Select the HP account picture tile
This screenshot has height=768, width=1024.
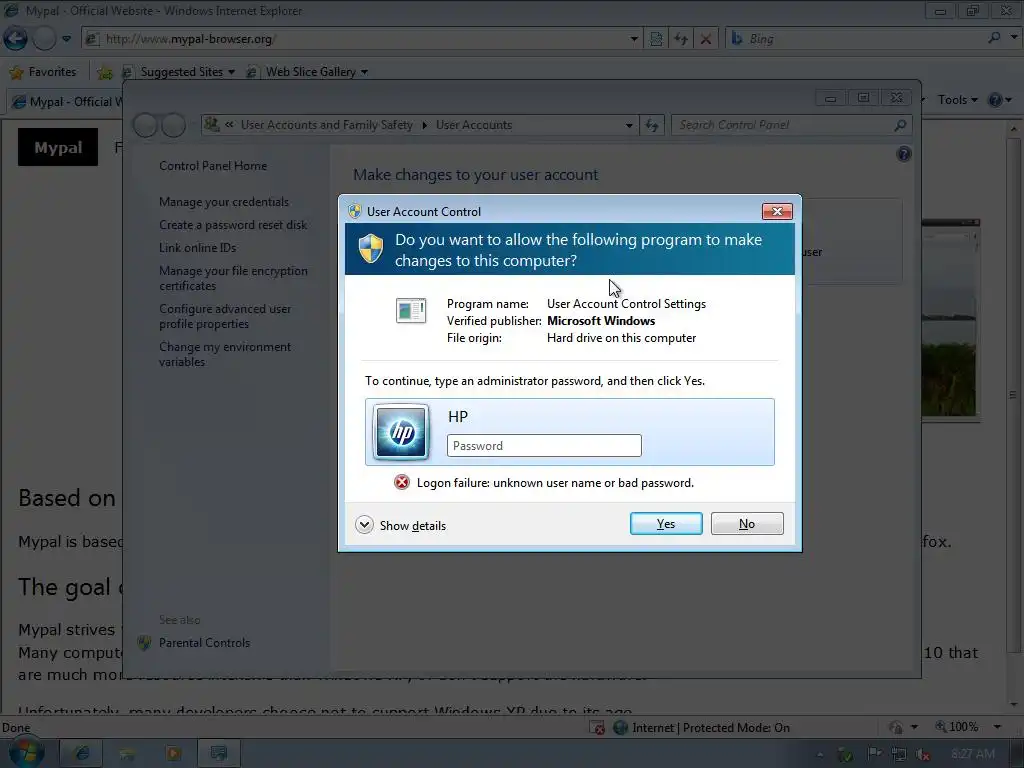pyautogui.click(x=401, y=432)
